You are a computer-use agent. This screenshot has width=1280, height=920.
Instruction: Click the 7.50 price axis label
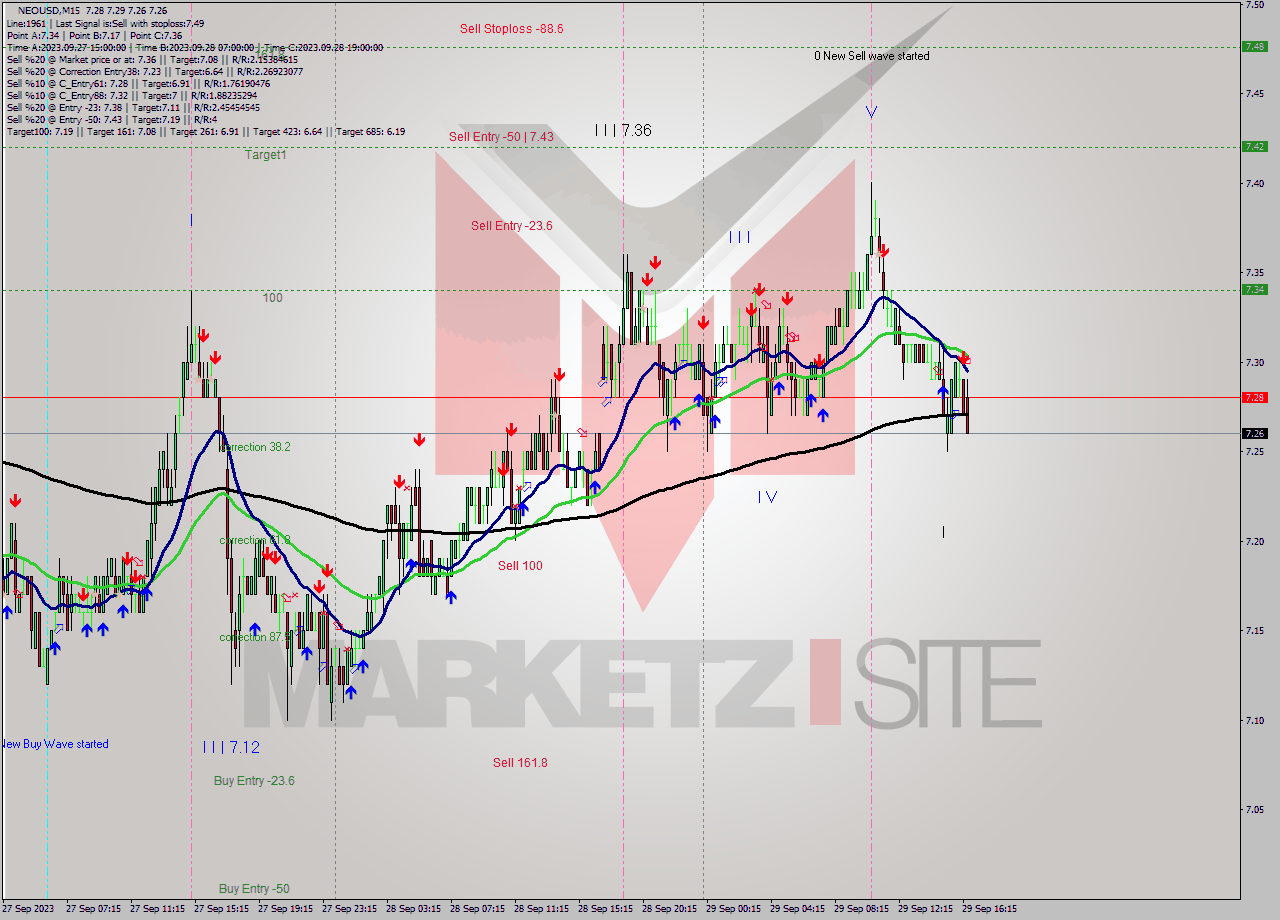pos(1254,5)
